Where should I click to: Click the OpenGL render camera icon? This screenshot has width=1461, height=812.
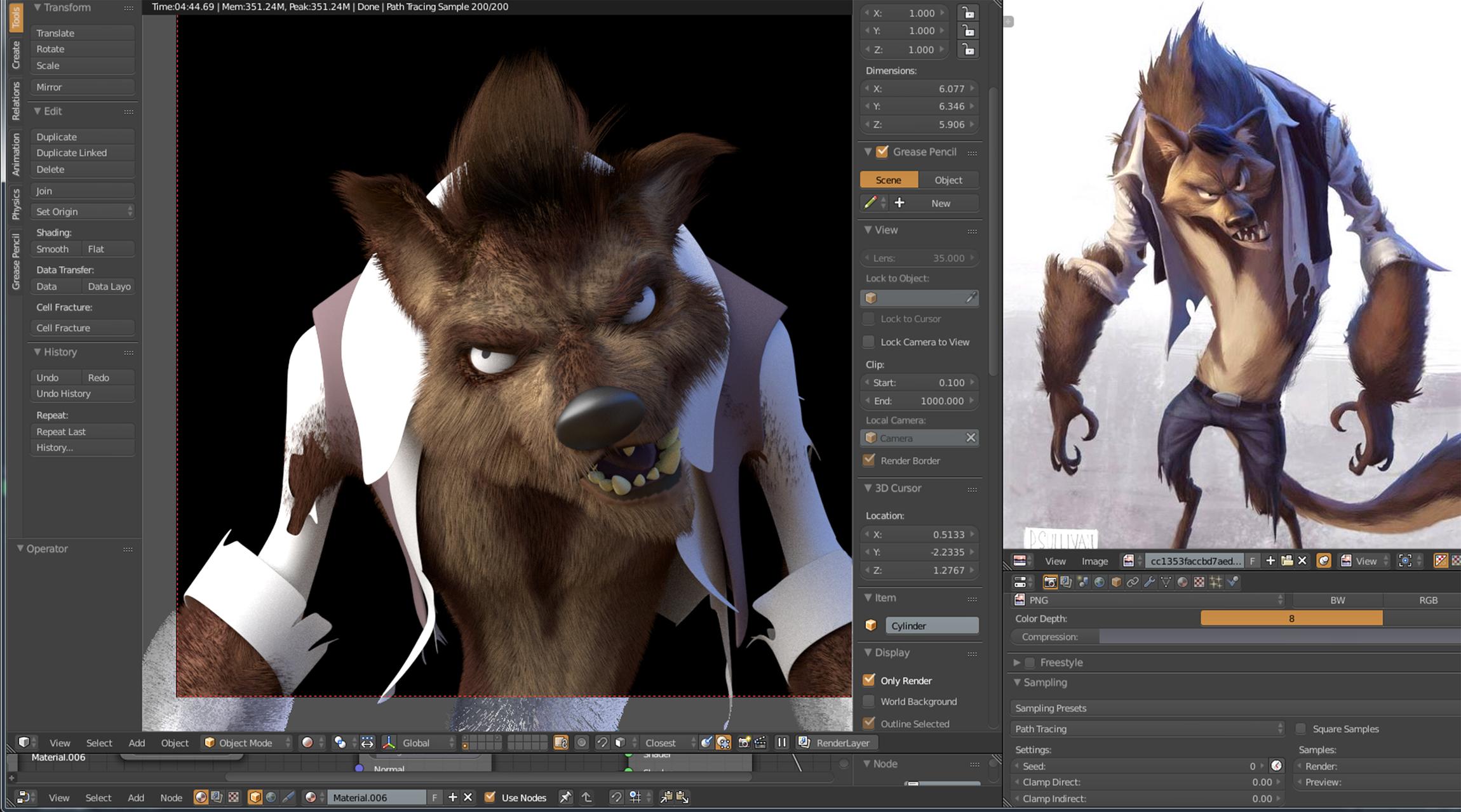coord(744,742)
